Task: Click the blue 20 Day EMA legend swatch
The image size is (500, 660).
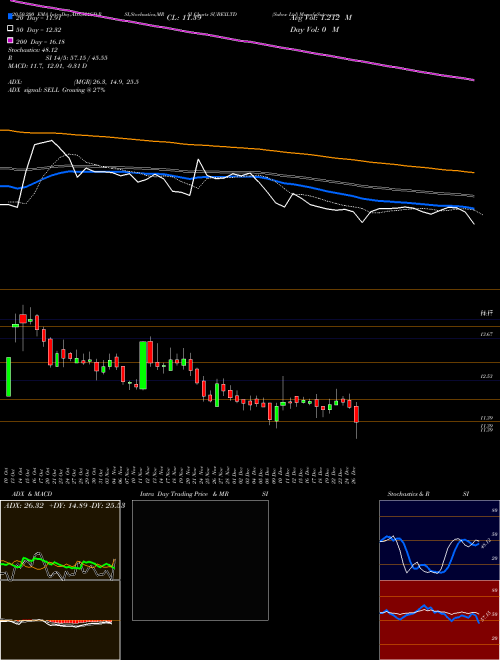Action: tap(10, 17)
